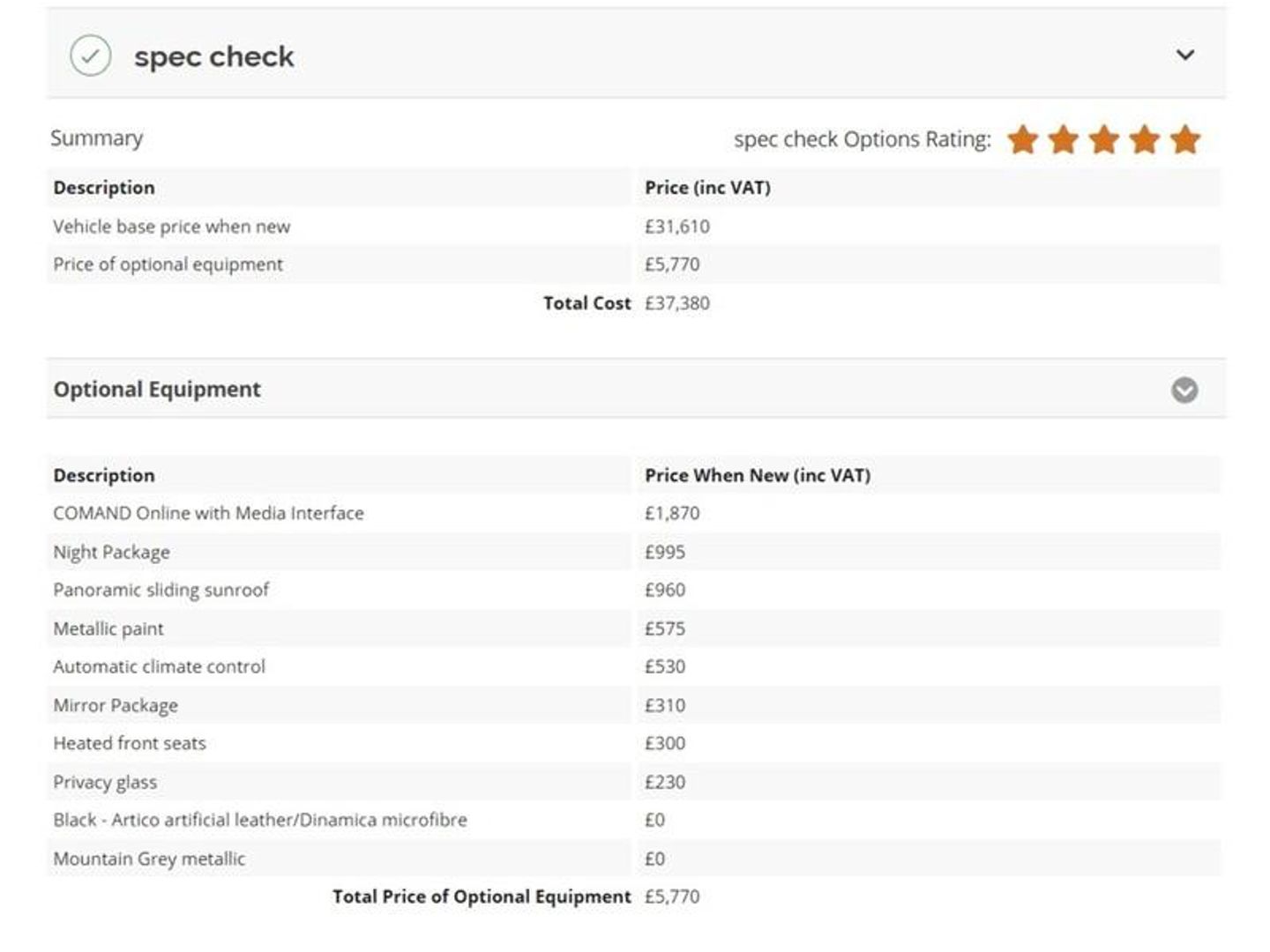Click the third rating star
Image resolution: width=1270 pixels, height=952 pixels.
(1104, 139)
